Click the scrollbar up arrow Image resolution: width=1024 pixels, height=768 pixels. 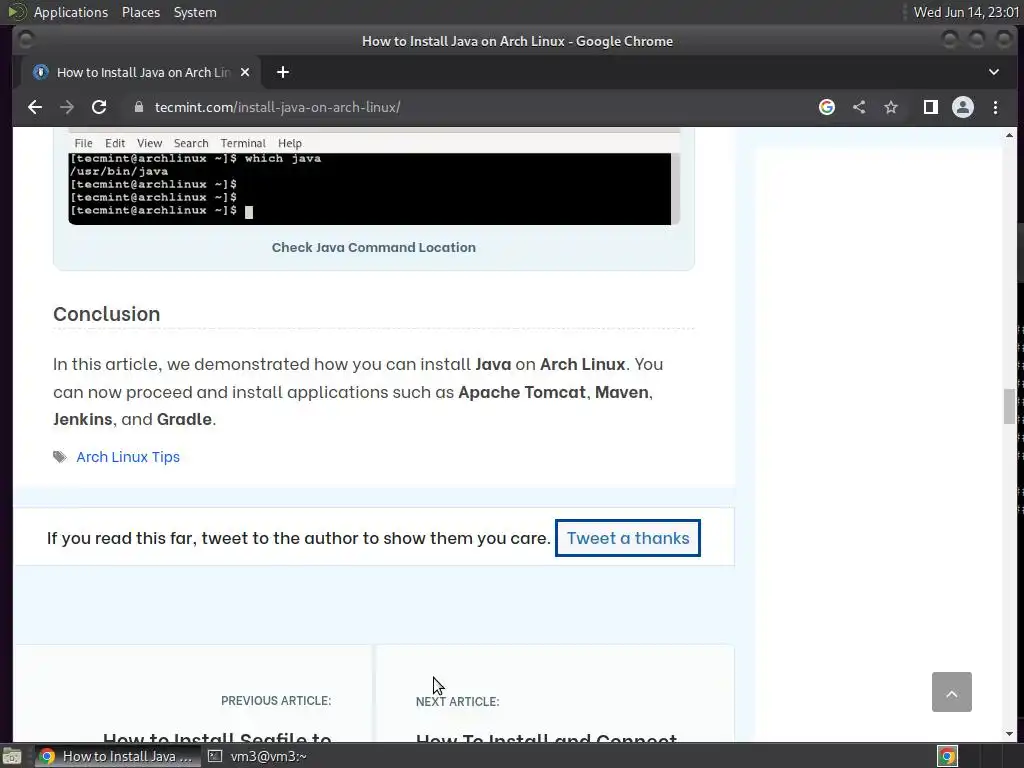1010,135
